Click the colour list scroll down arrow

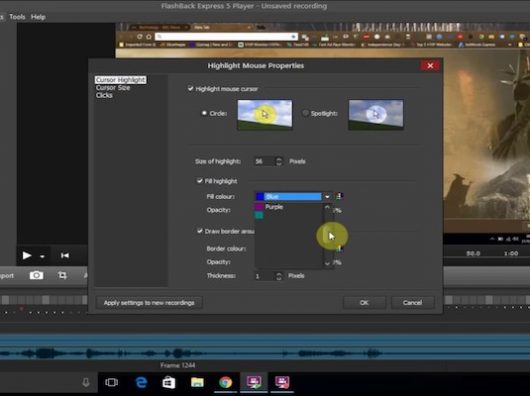click(327, 263)
